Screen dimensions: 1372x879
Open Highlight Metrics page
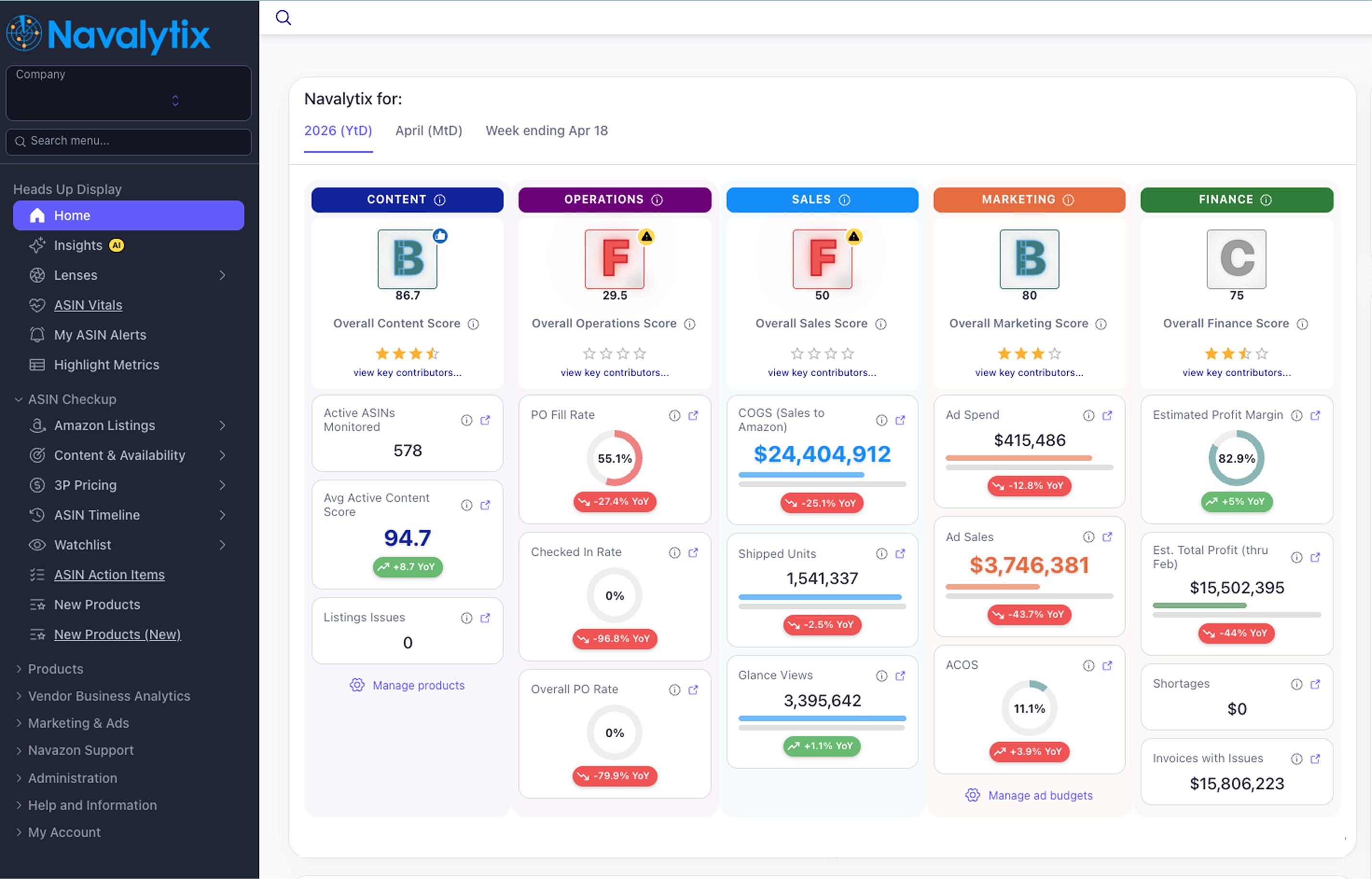point(106,365)
